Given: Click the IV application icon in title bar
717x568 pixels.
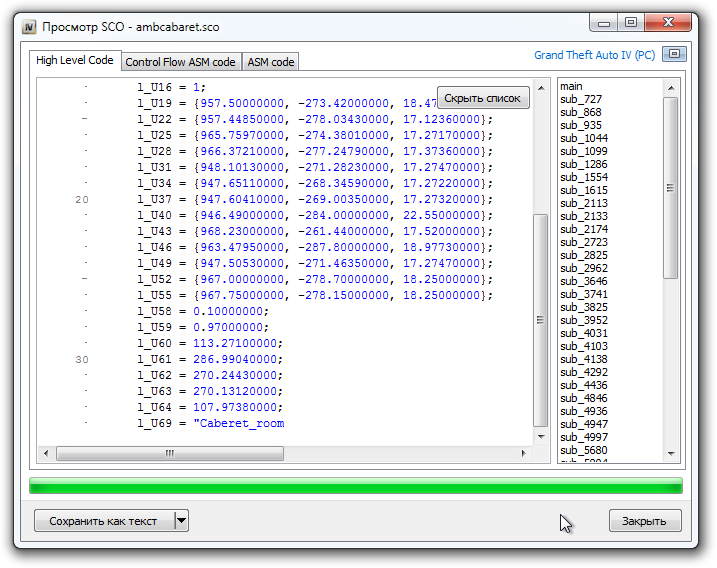Looking at the screenshot, I should (27, 25).
